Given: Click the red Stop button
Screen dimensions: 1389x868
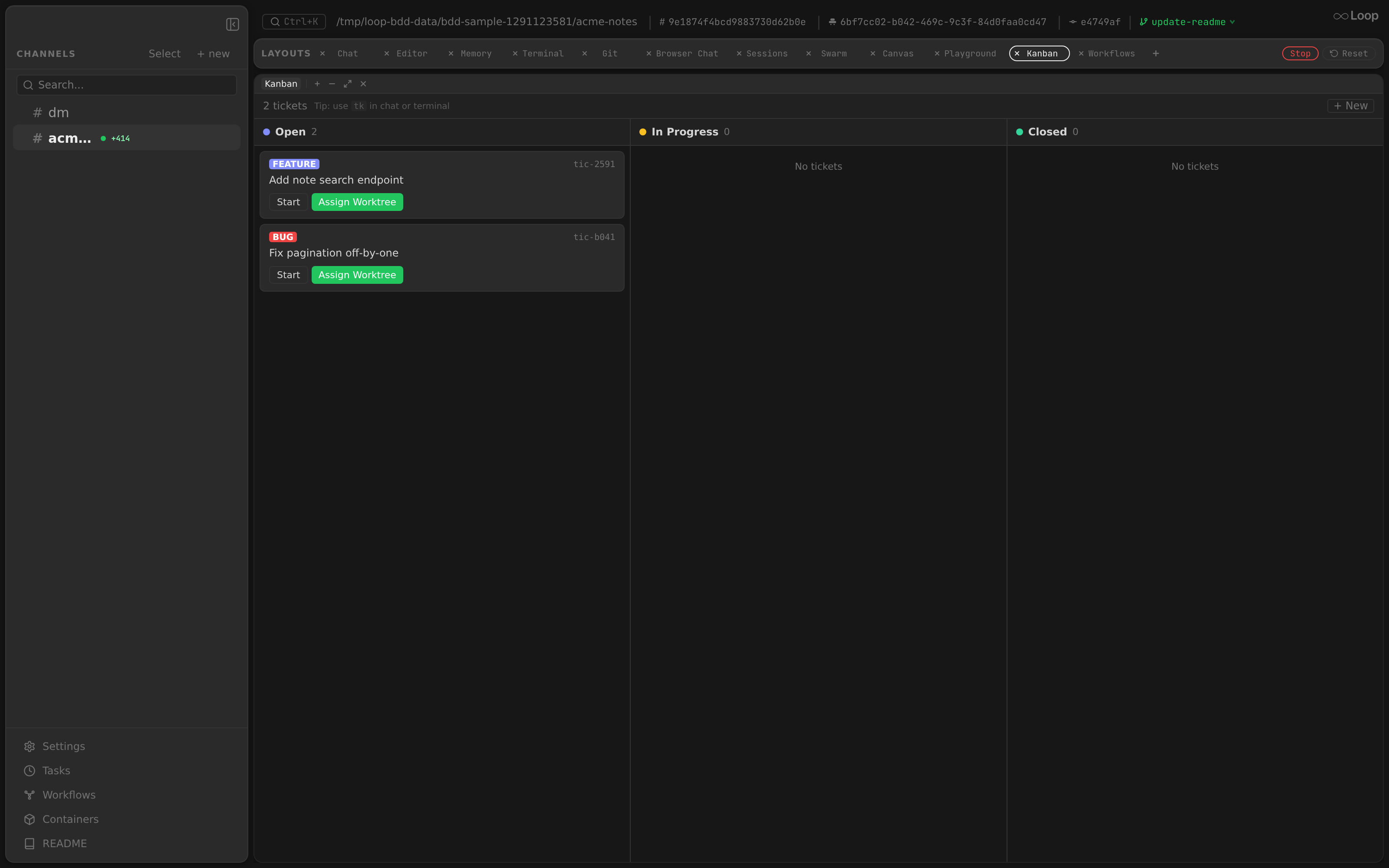Looking at the screenshot, I should click(1300, 53).
